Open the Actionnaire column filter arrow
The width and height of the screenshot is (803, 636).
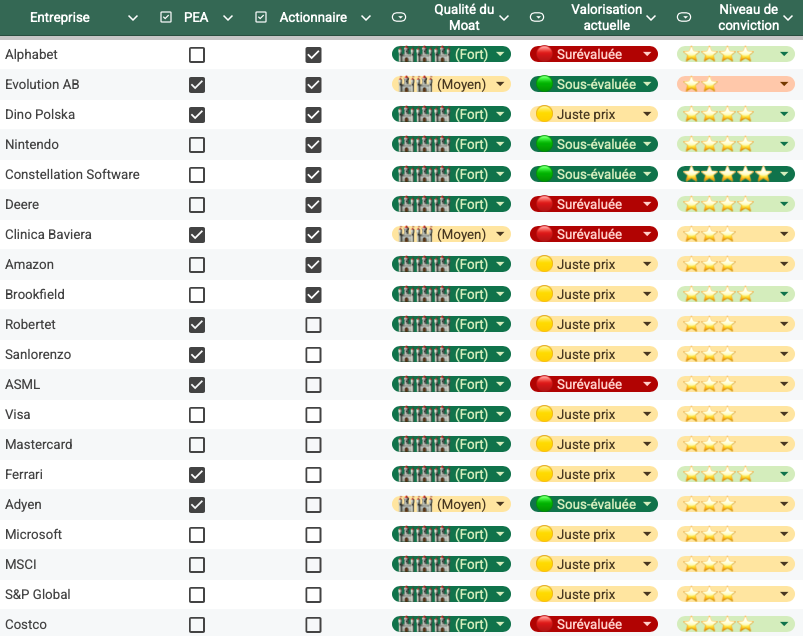(366, 18)
